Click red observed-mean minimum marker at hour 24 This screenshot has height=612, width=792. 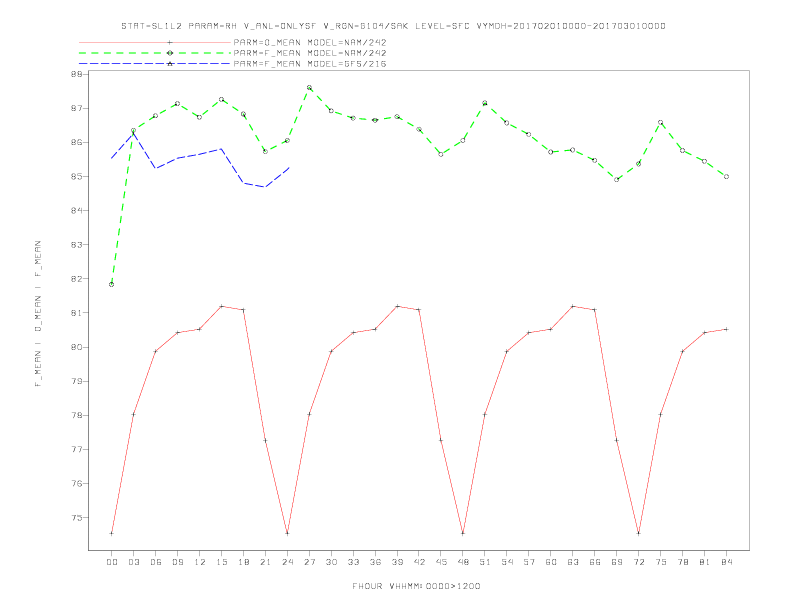click(287, 534)
